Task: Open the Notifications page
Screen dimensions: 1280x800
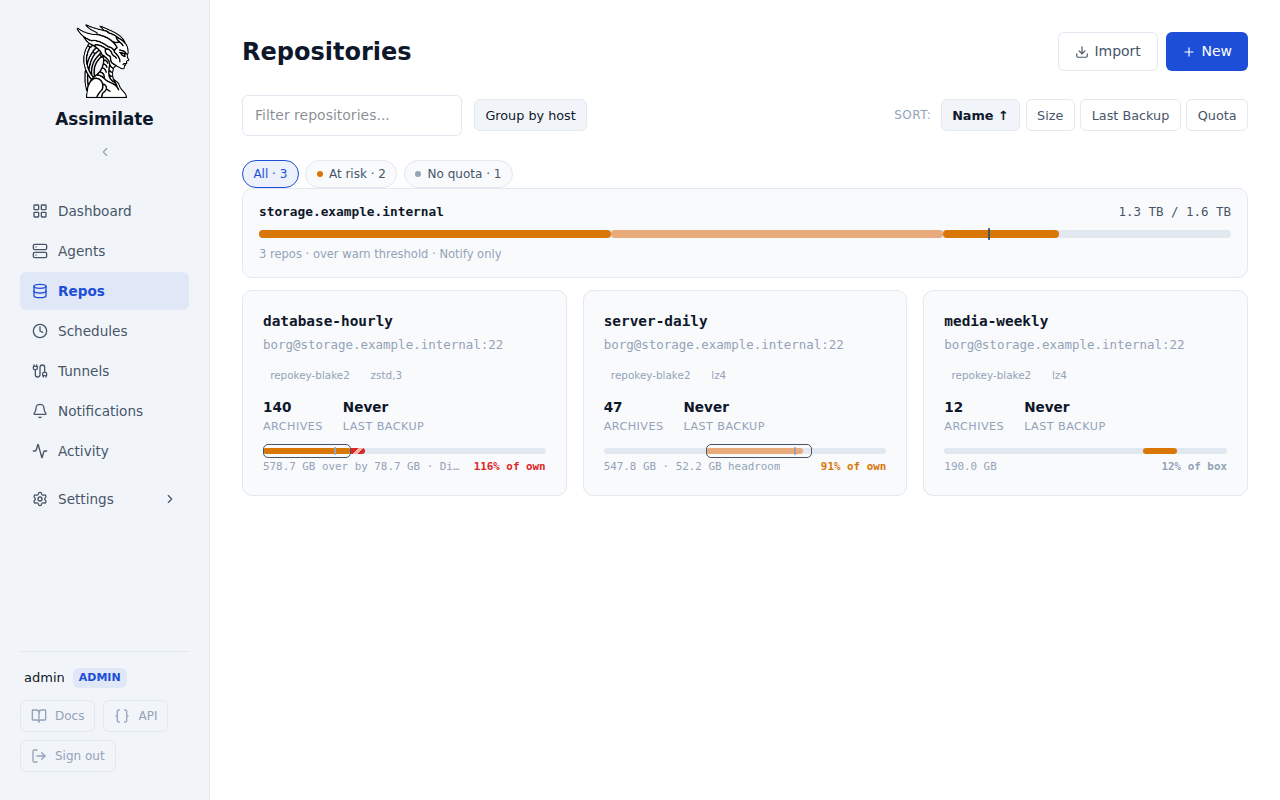Action: [x=104, y=411]
